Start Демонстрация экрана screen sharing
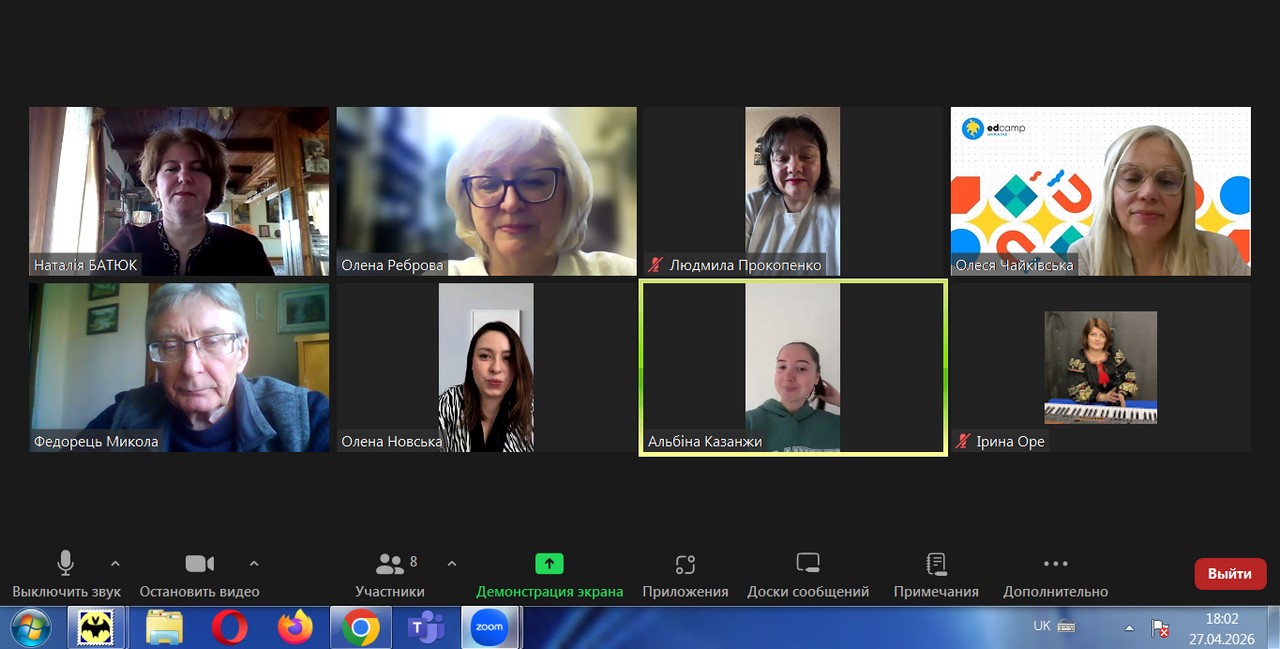The height and width of the screenshot is (649, 1280). pyautogui.click(x=549, y=565)
